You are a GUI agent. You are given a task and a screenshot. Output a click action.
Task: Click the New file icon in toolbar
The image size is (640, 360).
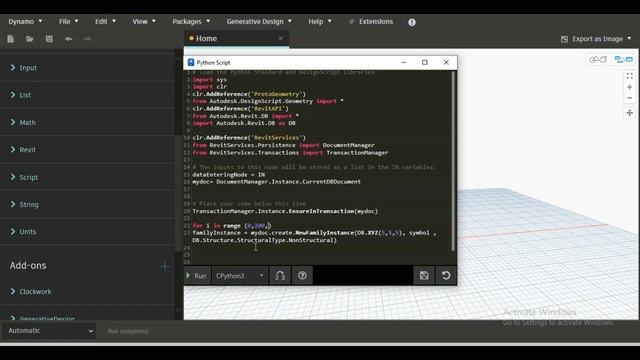point(11,39)
